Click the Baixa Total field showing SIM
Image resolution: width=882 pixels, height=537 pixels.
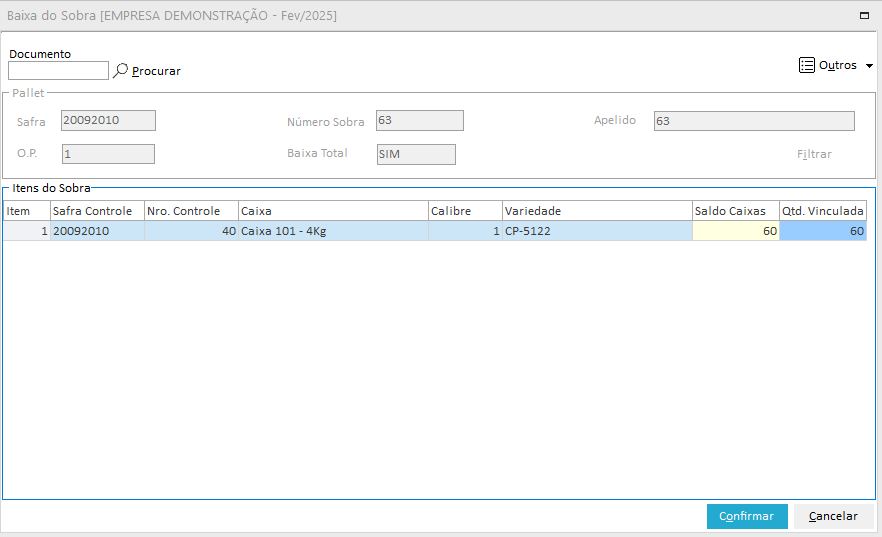[416, 155]
